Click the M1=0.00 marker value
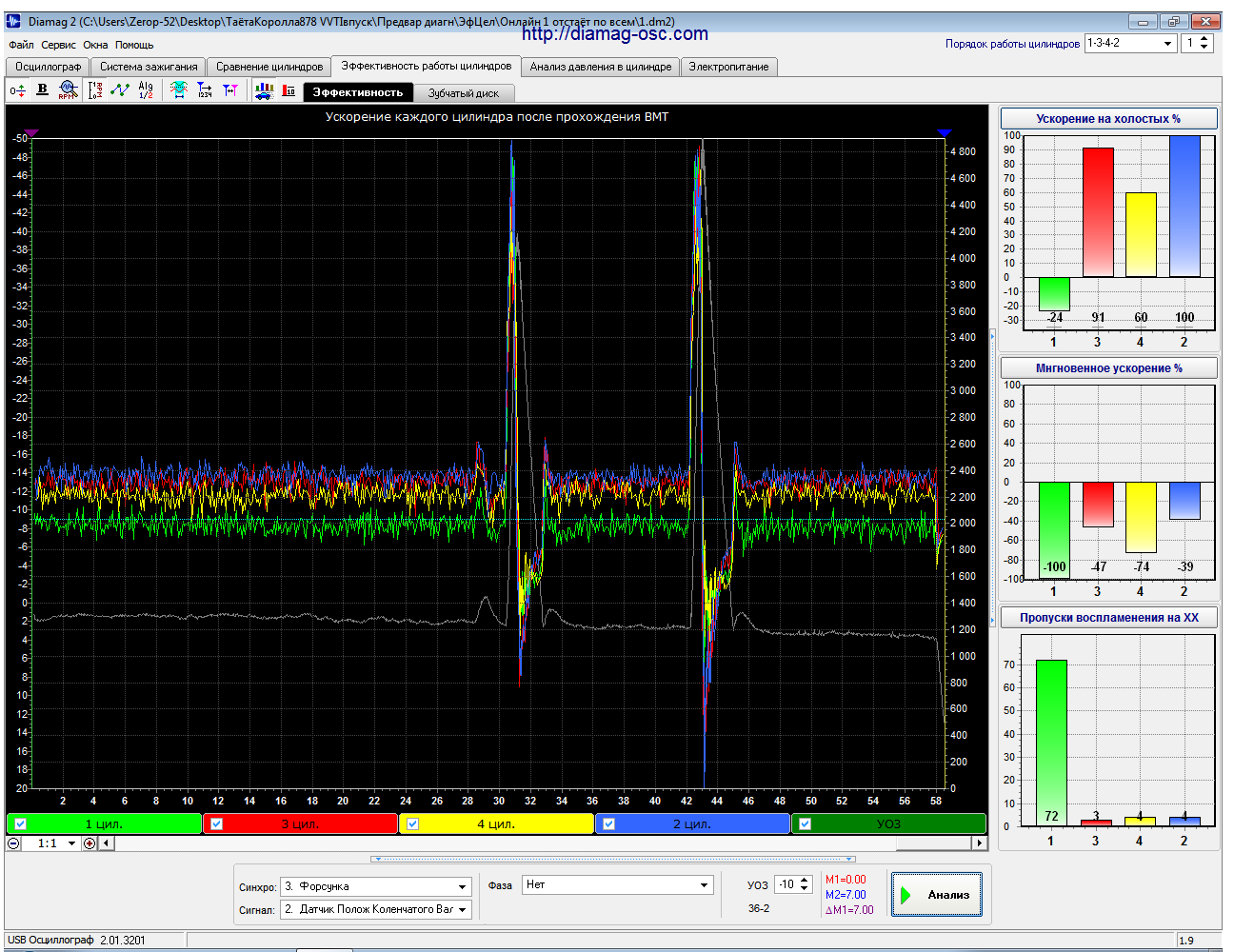1234x952 pixels. click(x=846, y=880)
